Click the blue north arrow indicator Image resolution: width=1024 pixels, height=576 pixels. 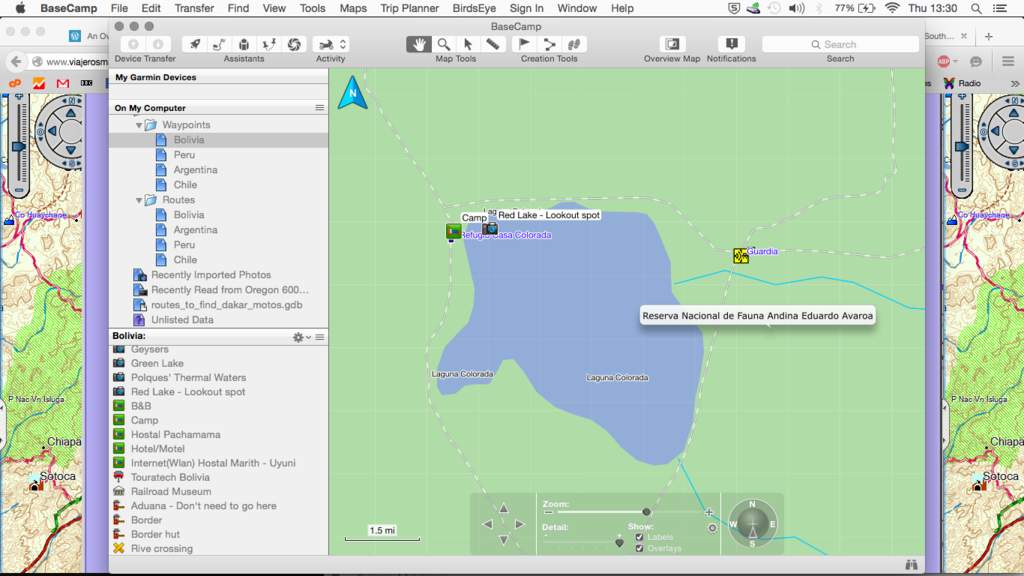point(353,93)
